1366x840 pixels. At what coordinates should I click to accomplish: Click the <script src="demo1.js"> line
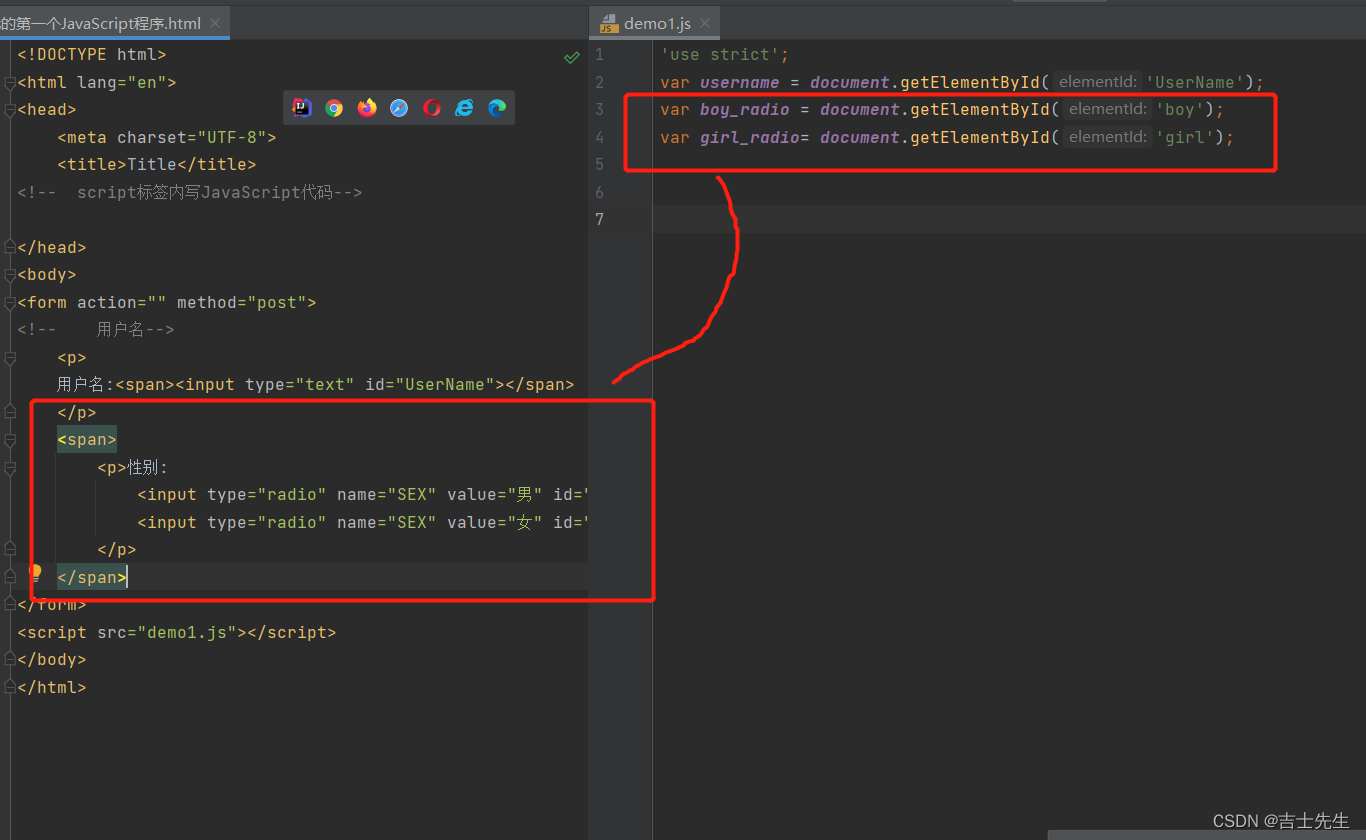(177, 632)
